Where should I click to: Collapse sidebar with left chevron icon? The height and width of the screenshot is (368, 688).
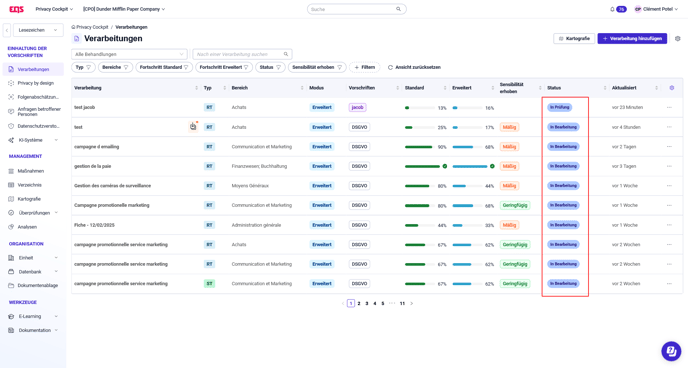point(7,30)
